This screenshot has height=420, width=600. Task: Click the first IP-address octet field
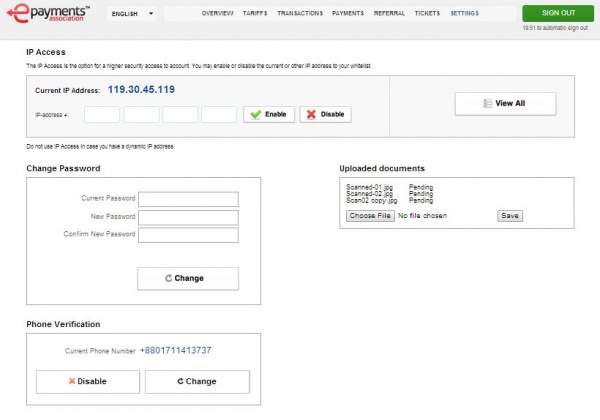tap(101, 115)
